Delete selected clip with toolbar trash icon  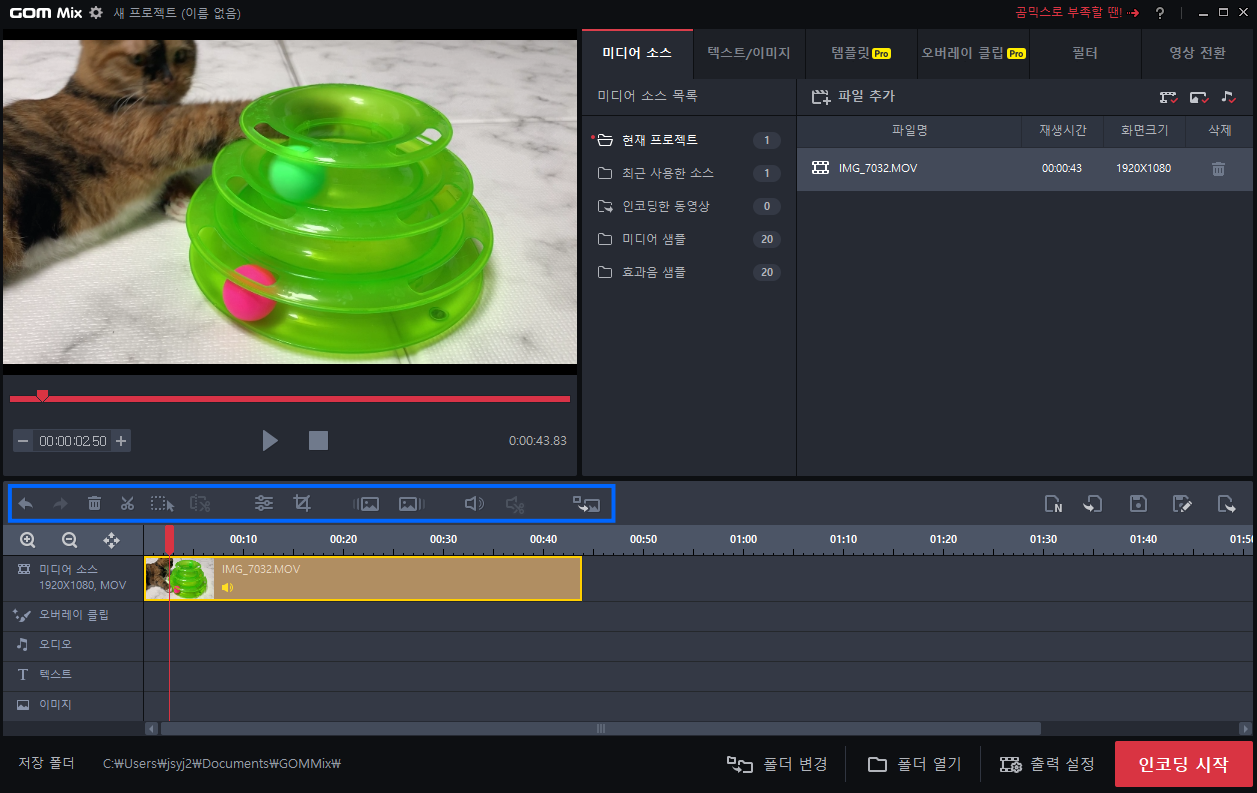(x=94, y=504)
